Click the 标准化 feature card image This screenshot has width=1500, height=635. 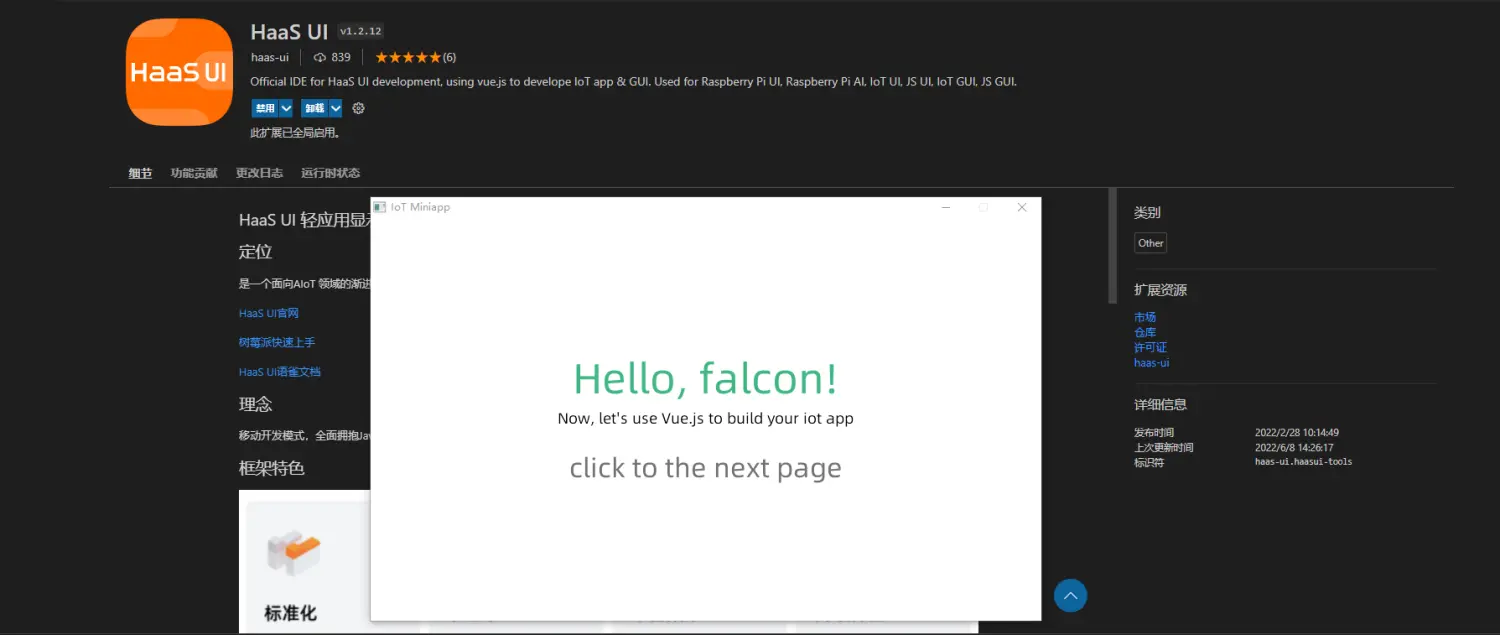pyautogui.click(x=294, y=553)
